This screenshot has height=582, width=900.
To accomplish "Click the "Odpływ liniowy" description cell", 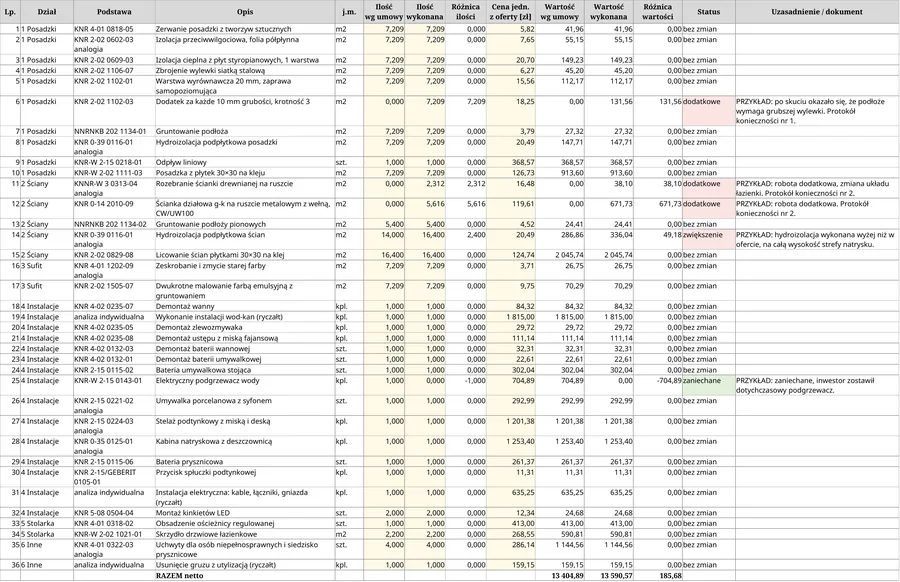I will click(x=245, y=162).
